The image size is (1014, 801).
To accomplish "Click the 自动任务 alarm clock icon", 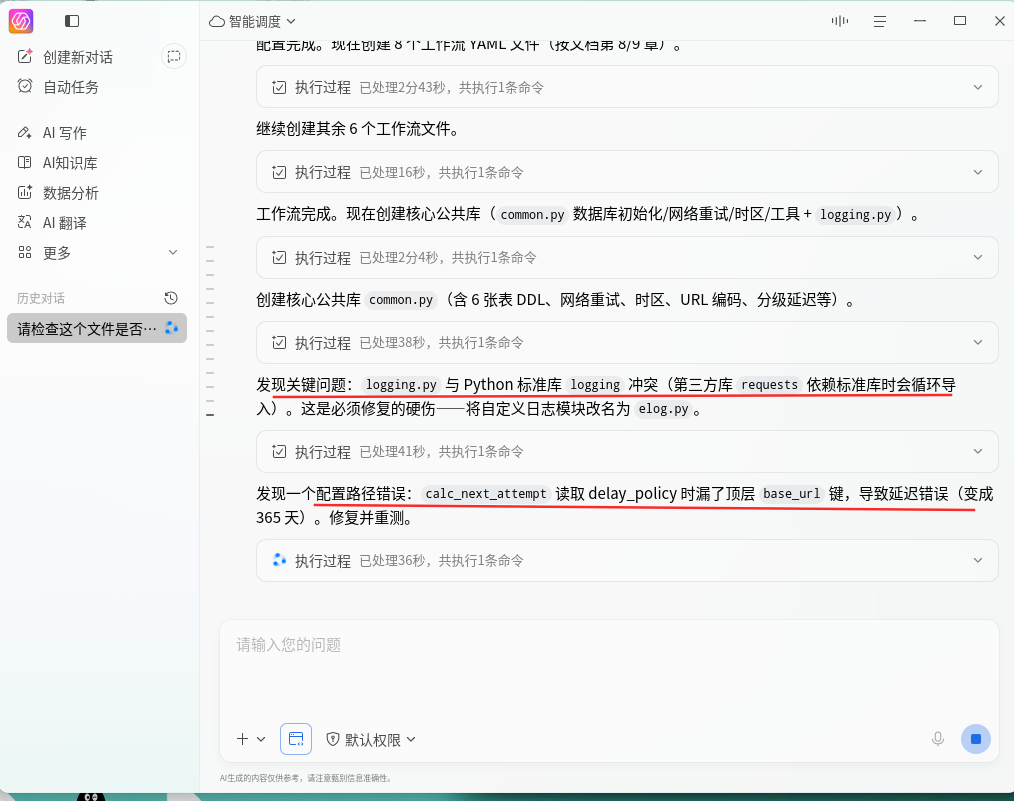I will point(25,86).
